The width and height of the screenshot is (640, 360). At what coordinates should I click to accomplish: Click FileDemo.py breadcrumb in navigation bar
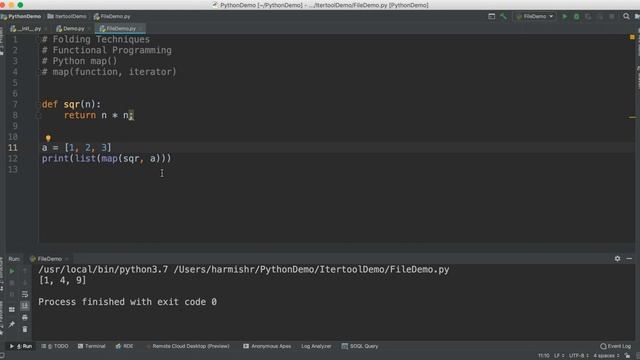point(112,16)
